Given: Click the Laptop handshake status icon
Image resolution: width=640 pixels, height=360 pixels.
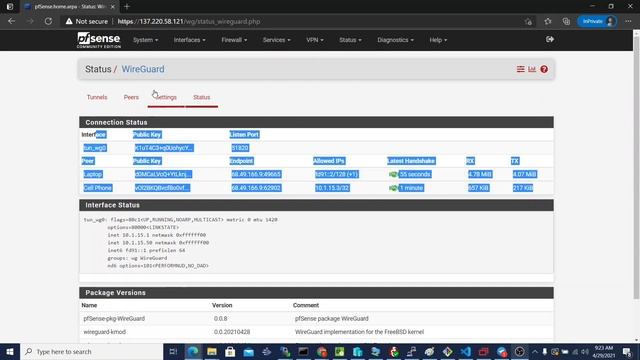Looking at the screenshot, I should click(x=393, y=174).
